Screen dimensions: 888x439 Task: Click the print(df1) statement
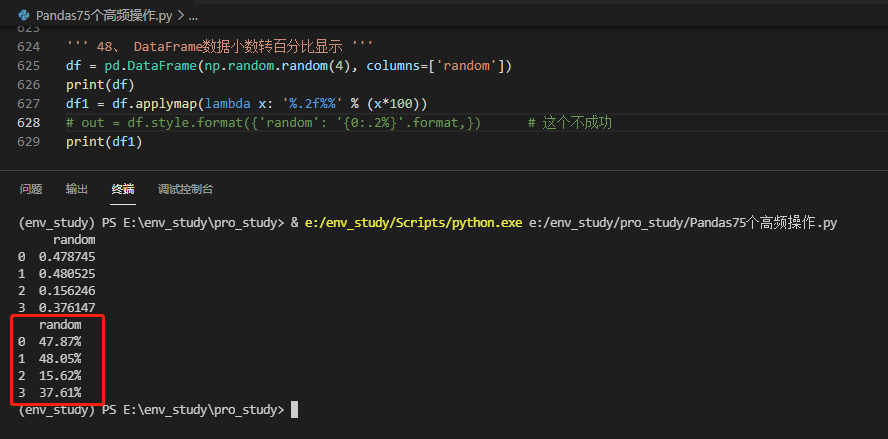click(x=104, y=142)
